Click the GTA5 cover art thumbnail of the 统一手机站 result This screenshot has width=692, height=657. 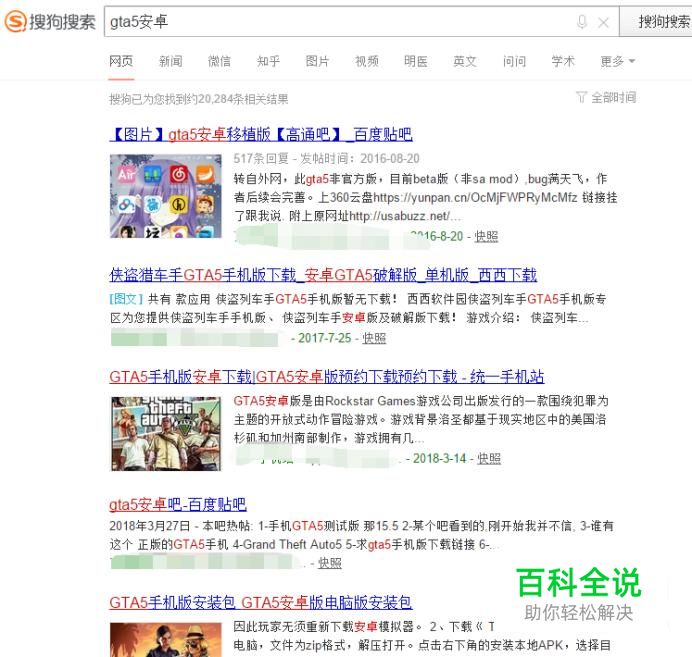pos(166,433)
